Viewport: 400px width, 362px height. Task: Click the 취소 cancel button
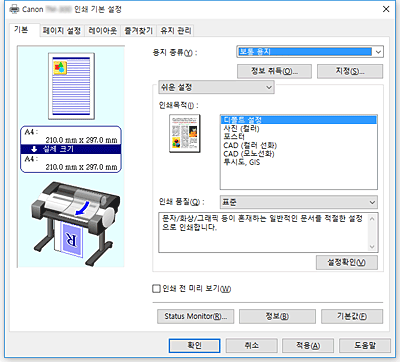pyautogui.click(x=252, y=346)
